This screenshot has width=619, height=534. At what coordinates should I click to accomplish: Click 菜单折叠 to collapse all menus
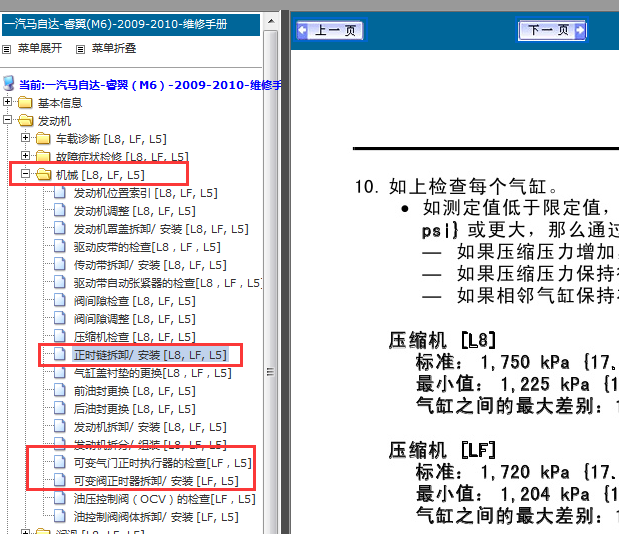pos(114,48)
